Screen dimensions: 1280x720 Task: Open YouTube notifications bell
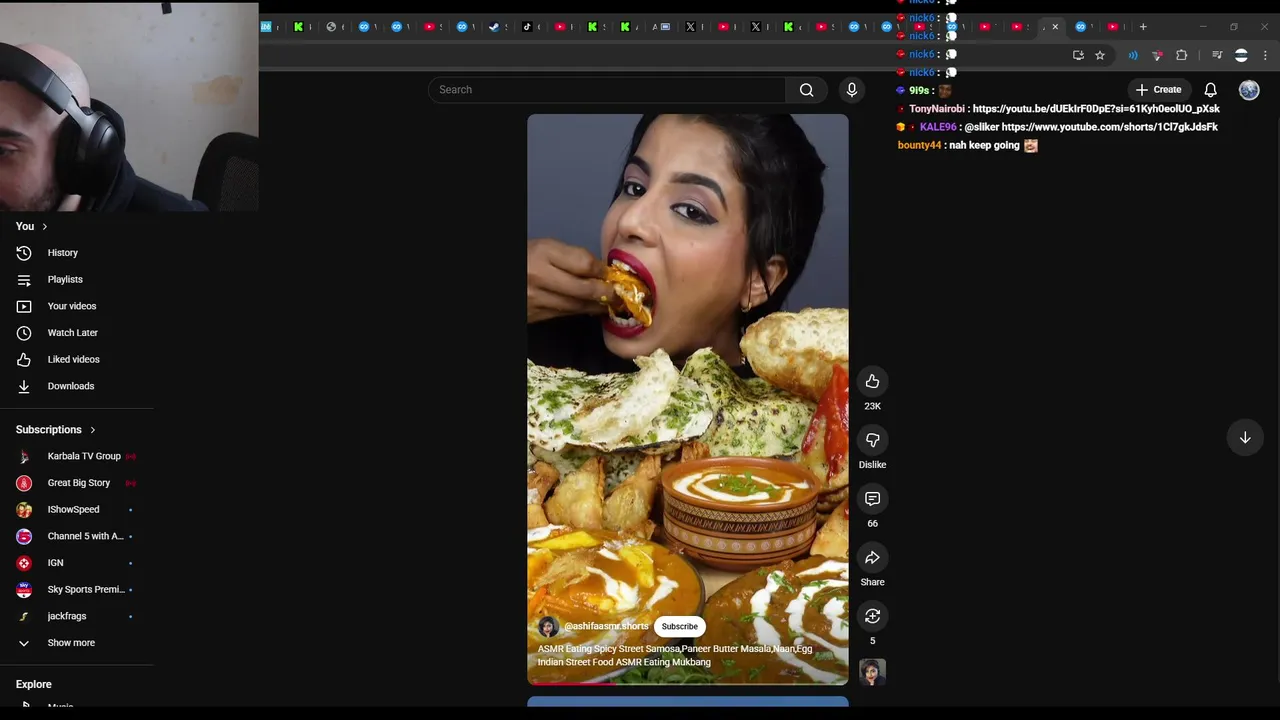1210,90
